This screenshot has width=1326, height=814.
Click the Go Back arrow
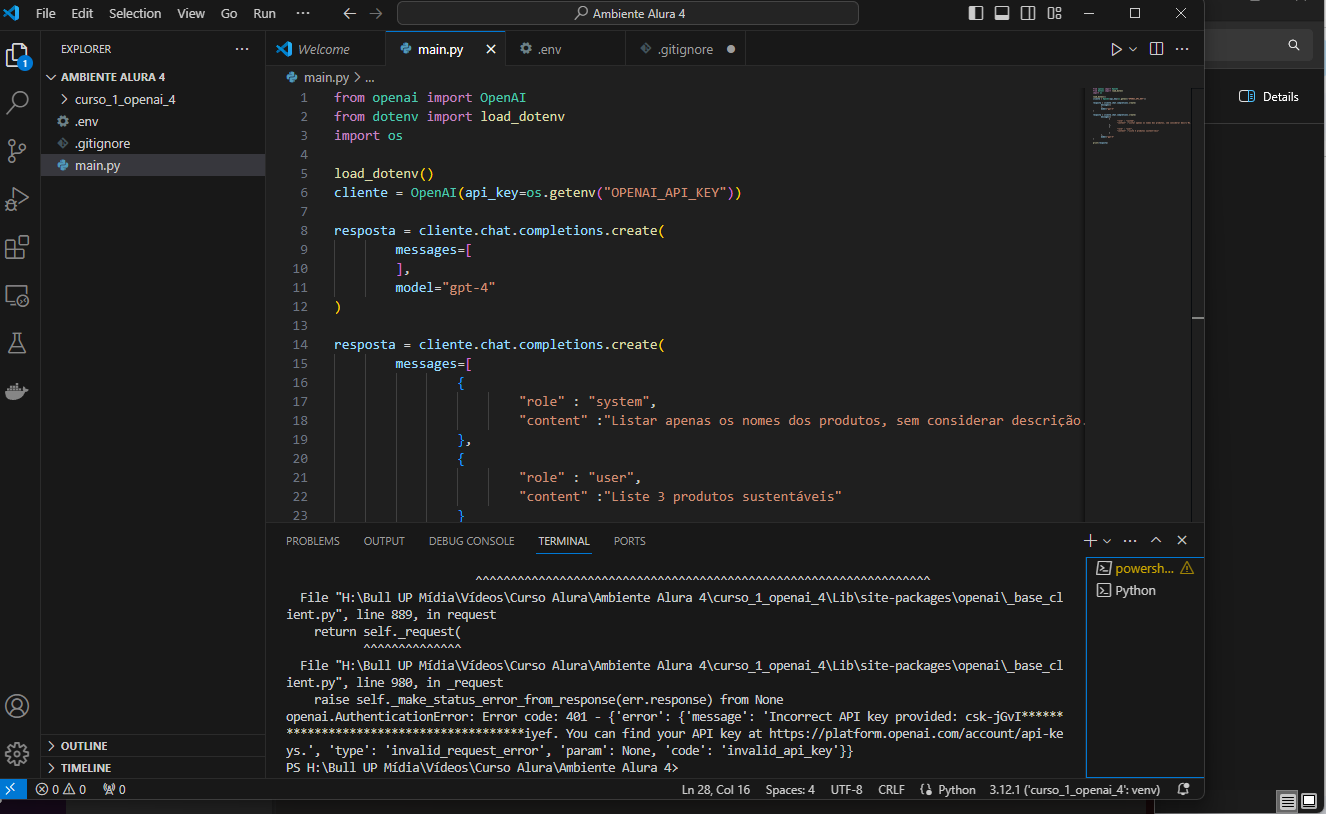coord(349,14)
